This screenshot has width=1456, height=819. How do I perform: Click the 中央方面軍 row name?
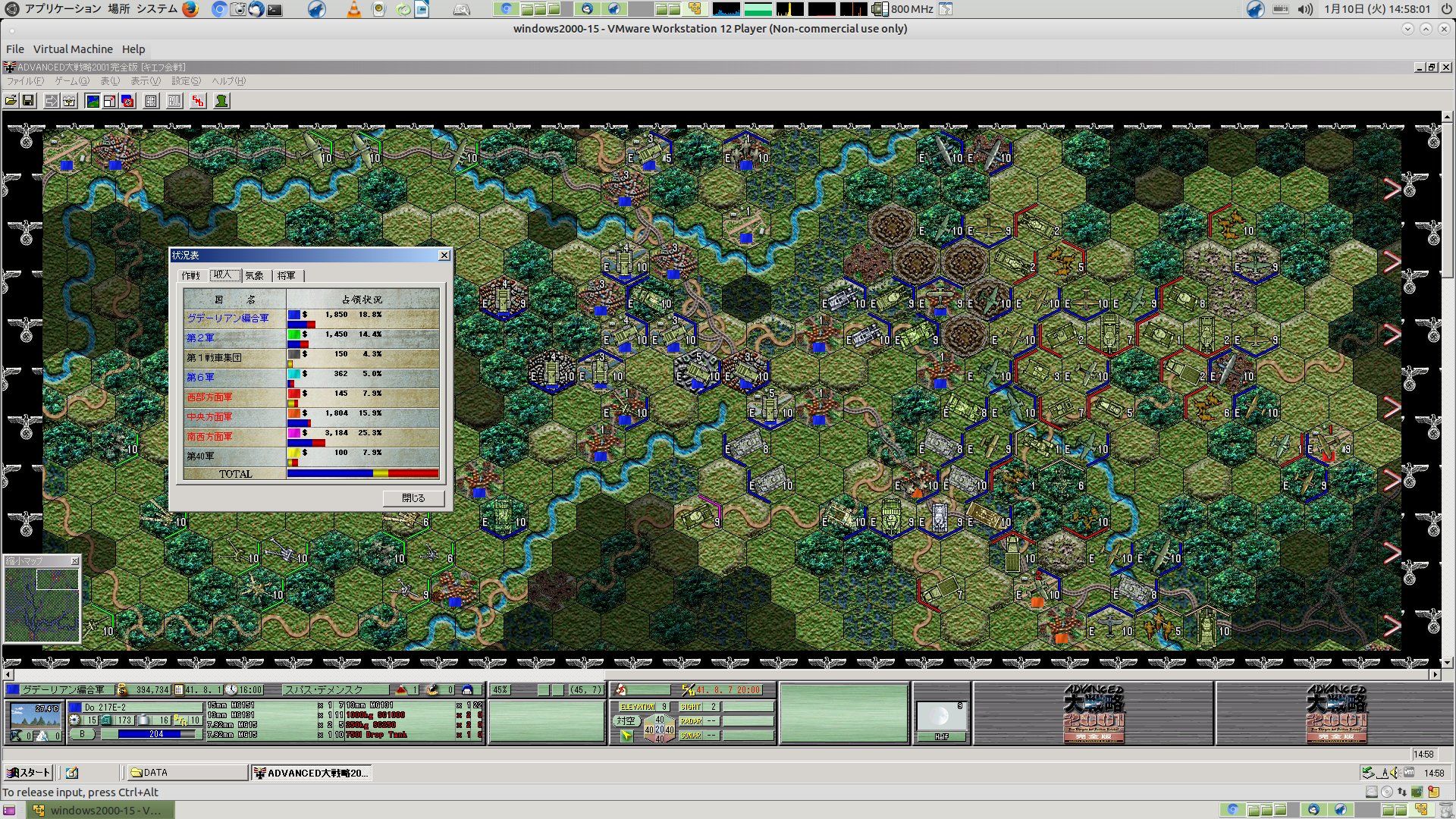(x=209, y=417)
